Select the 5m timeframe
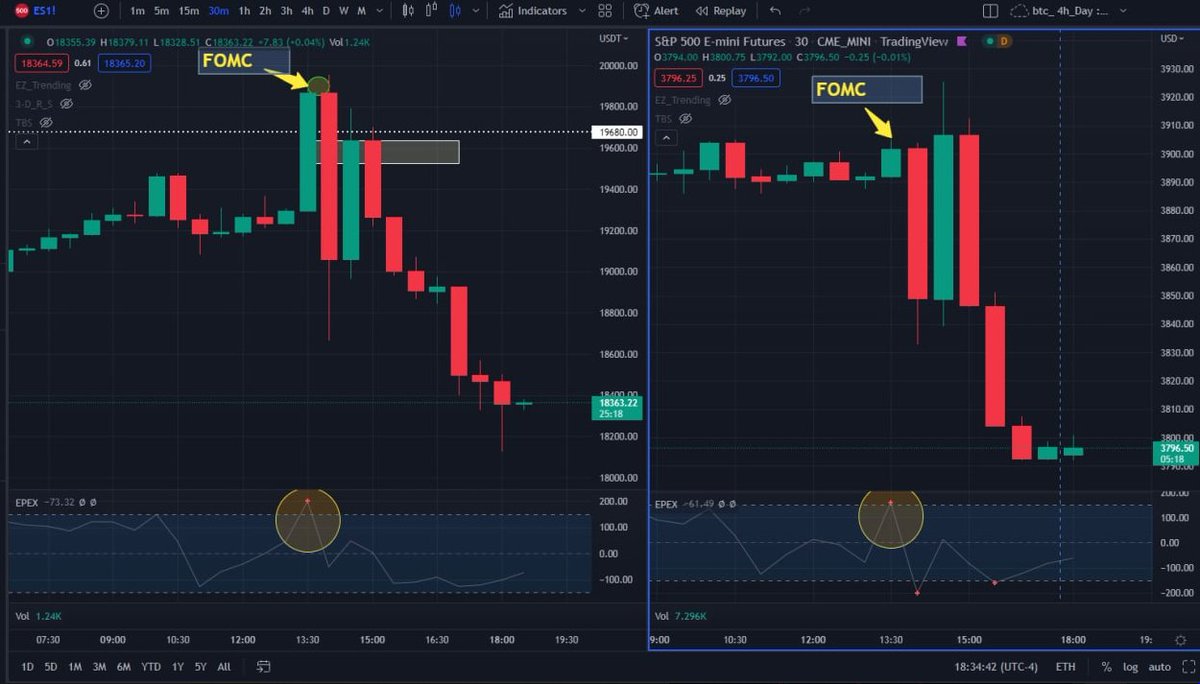Screen dimensions: 1200x684 point(161,11)
